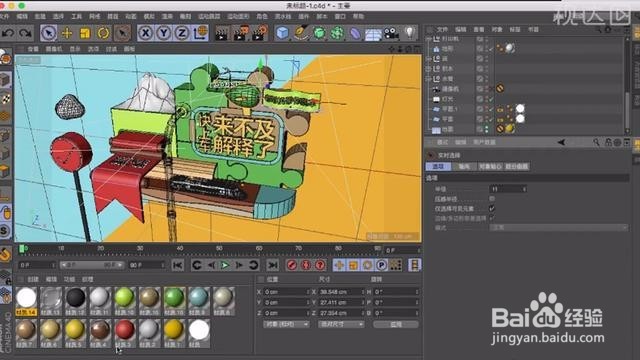Image resolution: width=640 pixels, height=360 pixels.
Task: Click green playhead marker on timeline
Action: (x=22, y=248)
